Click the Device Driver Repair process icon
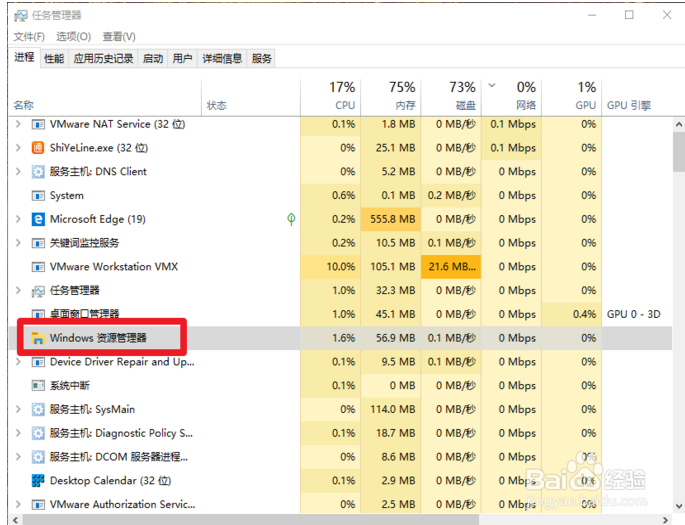The height and width of the screenshot is (525, 685). click(x=38, y=362)
